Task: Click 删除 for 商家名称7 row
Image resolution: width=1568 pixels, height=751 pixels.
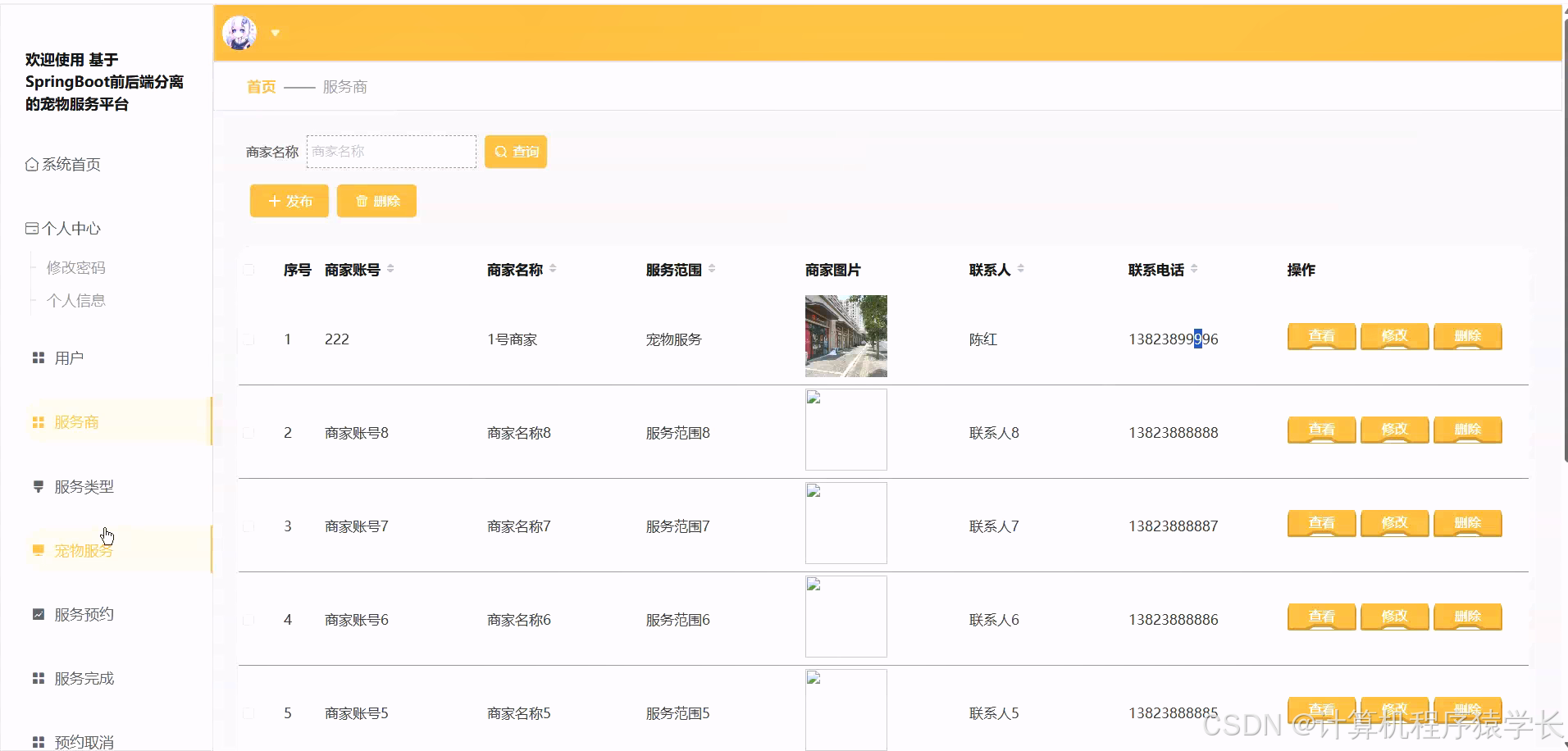Action: [x=1467, y=523]
